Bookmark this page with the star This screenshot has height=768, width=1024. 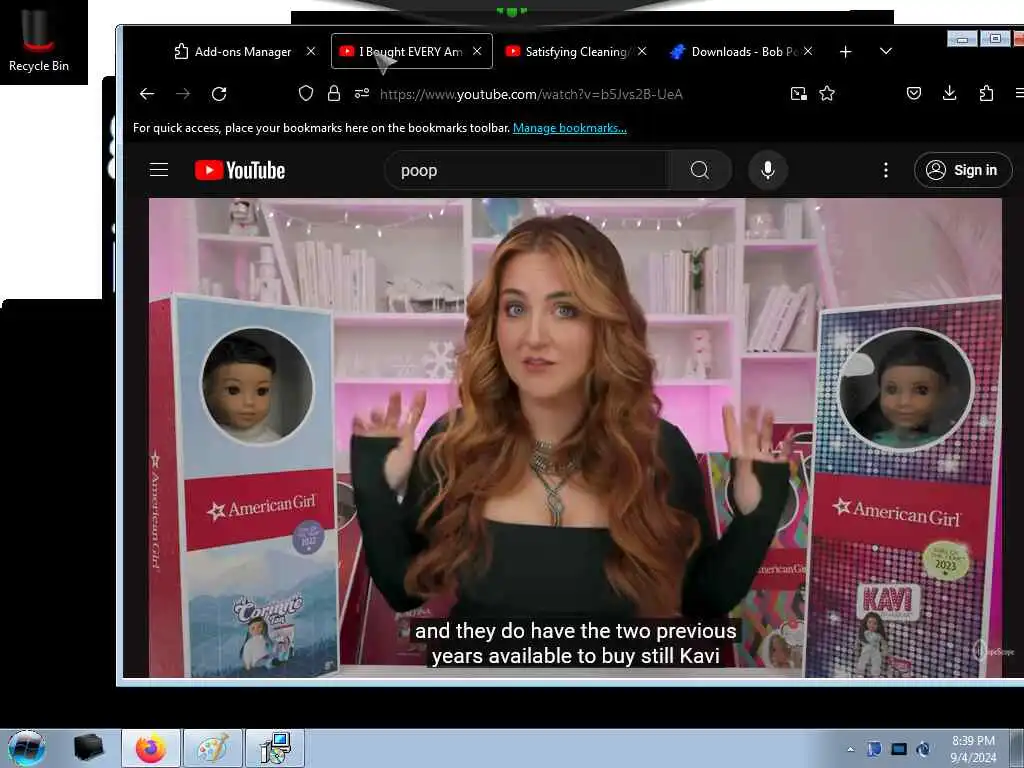827,93
